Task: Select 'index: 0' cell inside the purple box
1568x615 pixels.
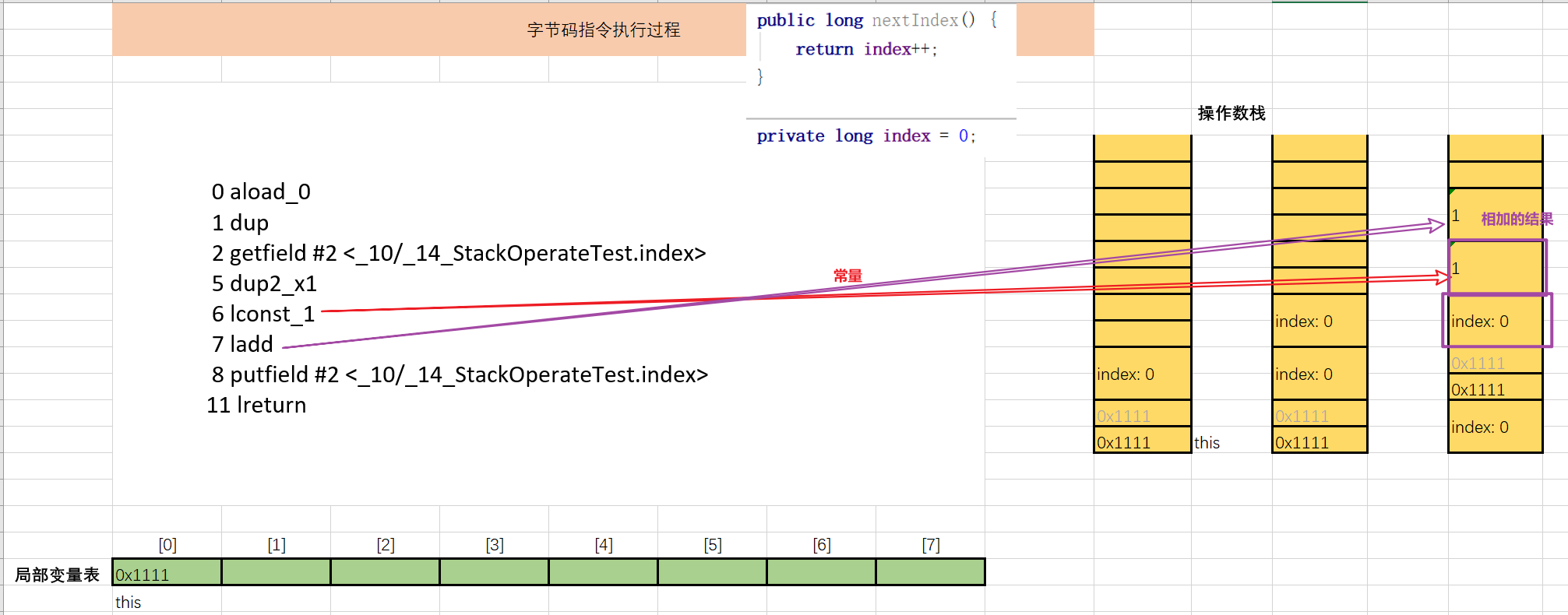Action: (1496, 321)
